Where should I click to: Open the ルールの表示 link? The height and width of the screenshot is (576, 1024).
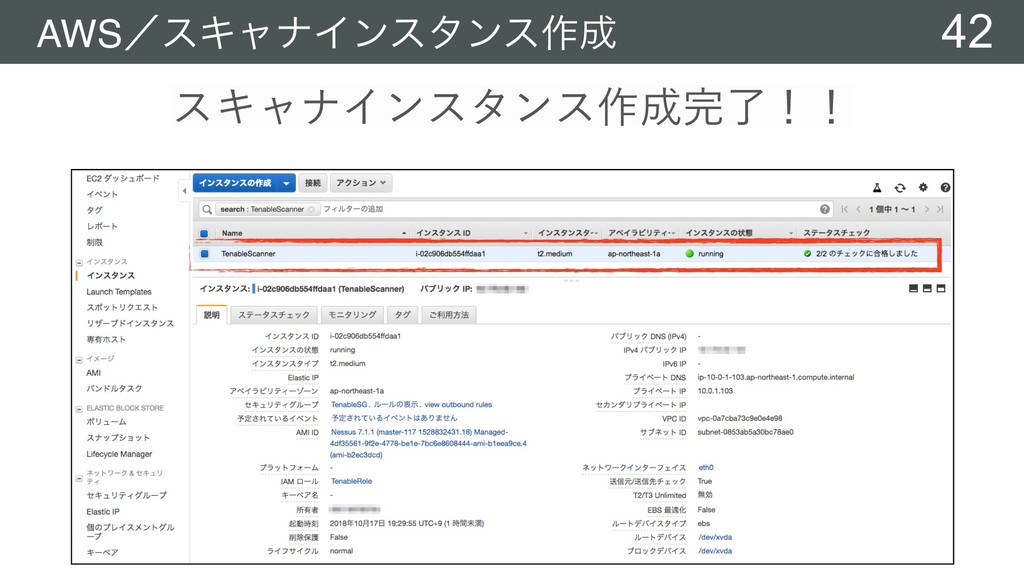click(x=396, y=405)
